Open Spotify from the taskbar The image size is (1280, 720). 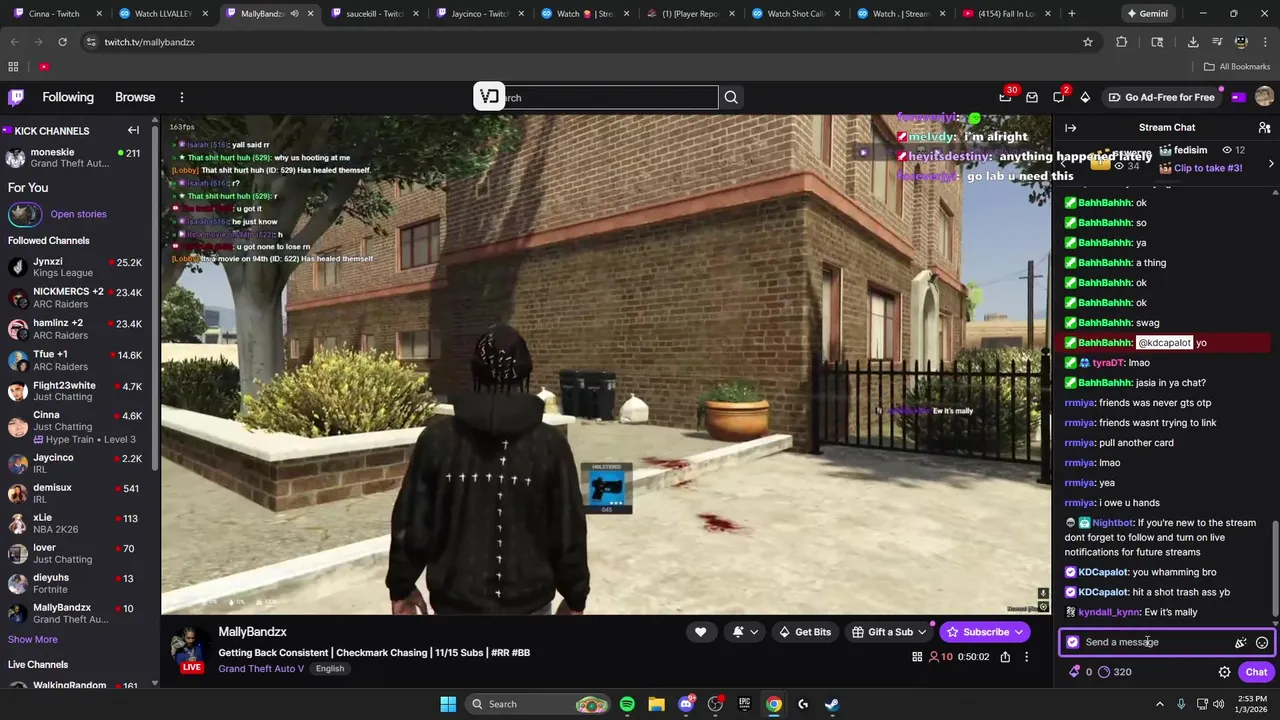(627, 704)
